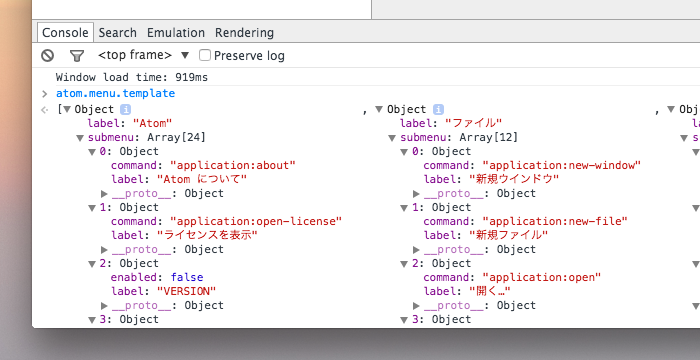Expand __proto__ below "新規ウインドウ" label
The width and height of the screenshot is (700, 360).
[417, 193]
